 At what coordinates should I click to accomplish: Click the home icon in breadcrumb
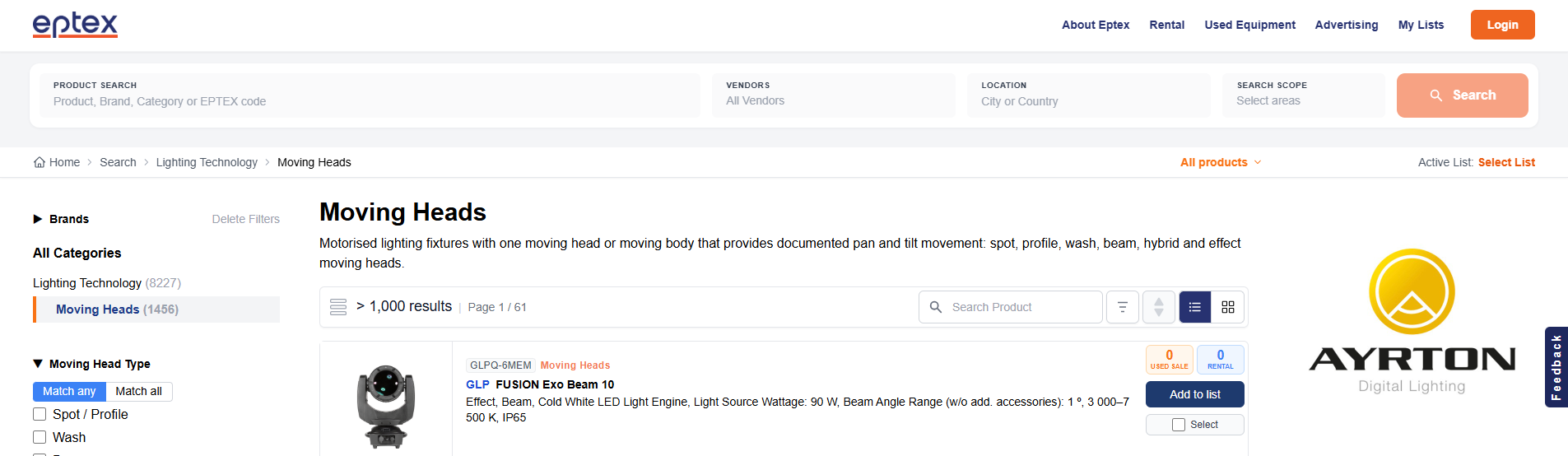click(x=40, y=162)
